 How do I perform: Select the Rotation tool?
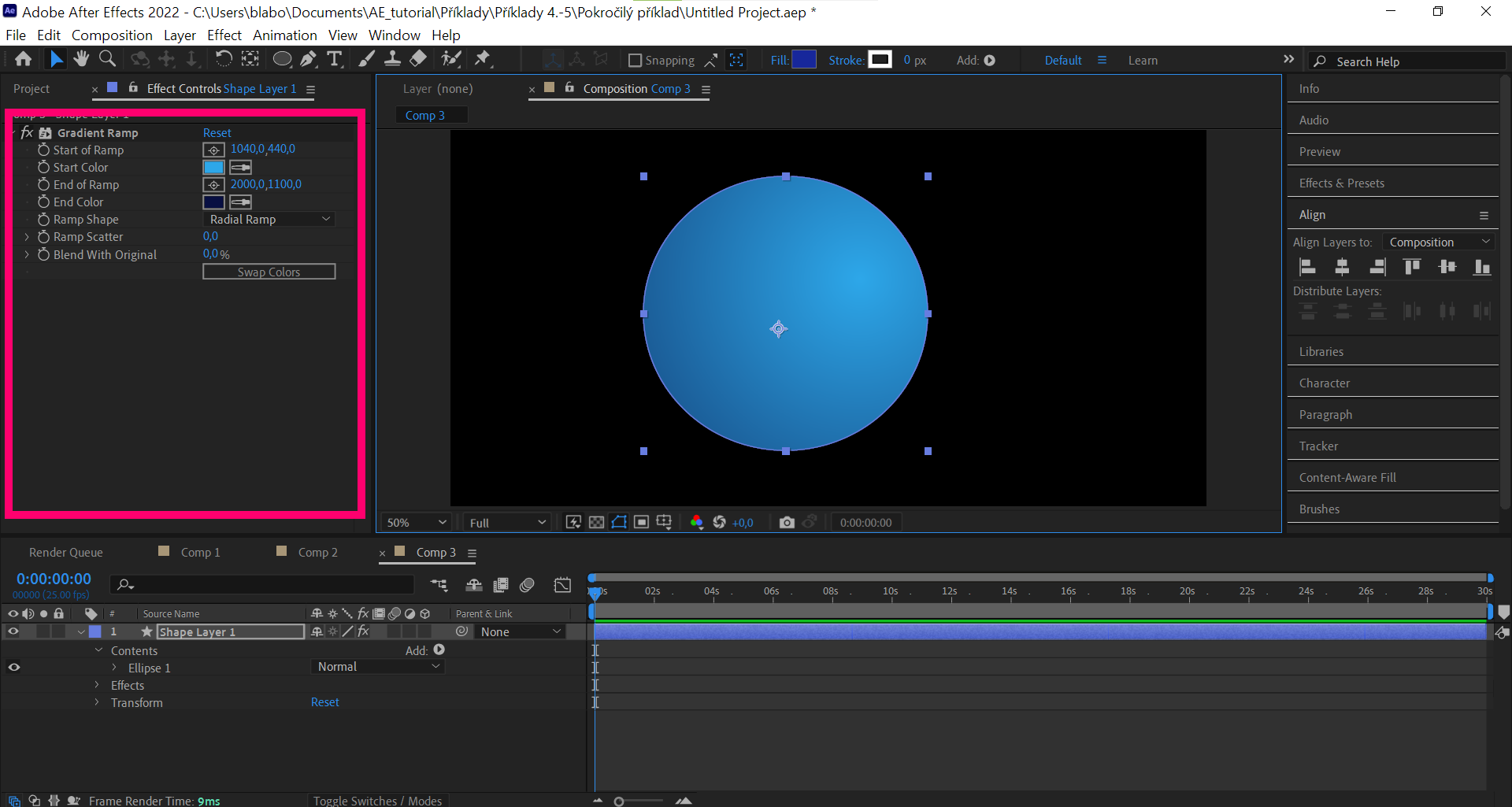pos(224,59)
